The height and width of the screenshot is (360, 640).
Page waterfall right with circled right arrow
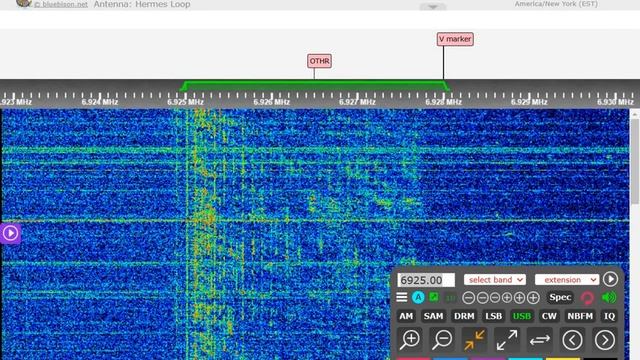(604, 340)
